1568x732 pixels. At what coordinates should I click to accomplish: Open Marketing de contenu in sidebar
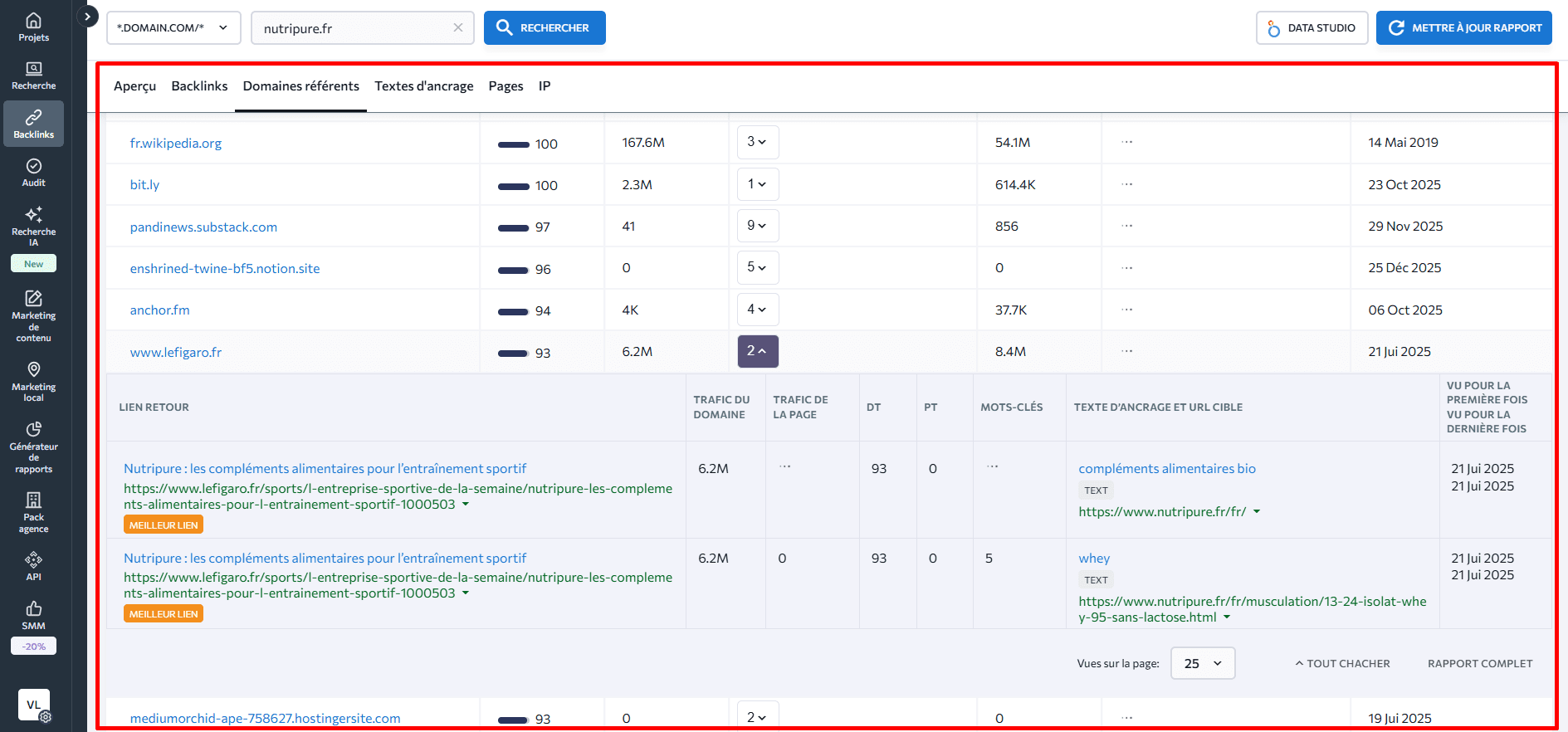[x=33, y=316]
